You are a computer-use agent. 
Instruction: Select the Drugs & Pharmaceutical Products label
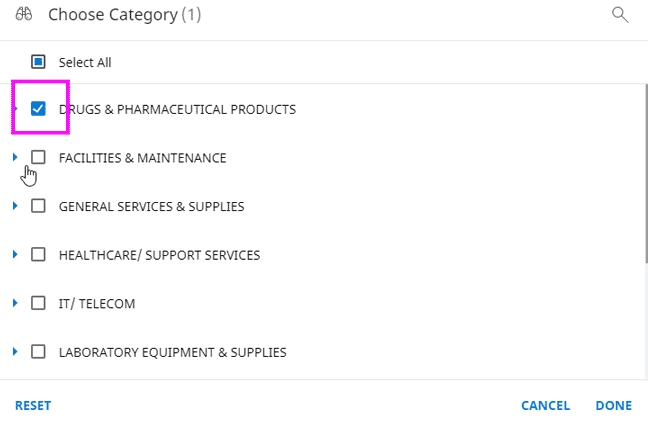177,109
